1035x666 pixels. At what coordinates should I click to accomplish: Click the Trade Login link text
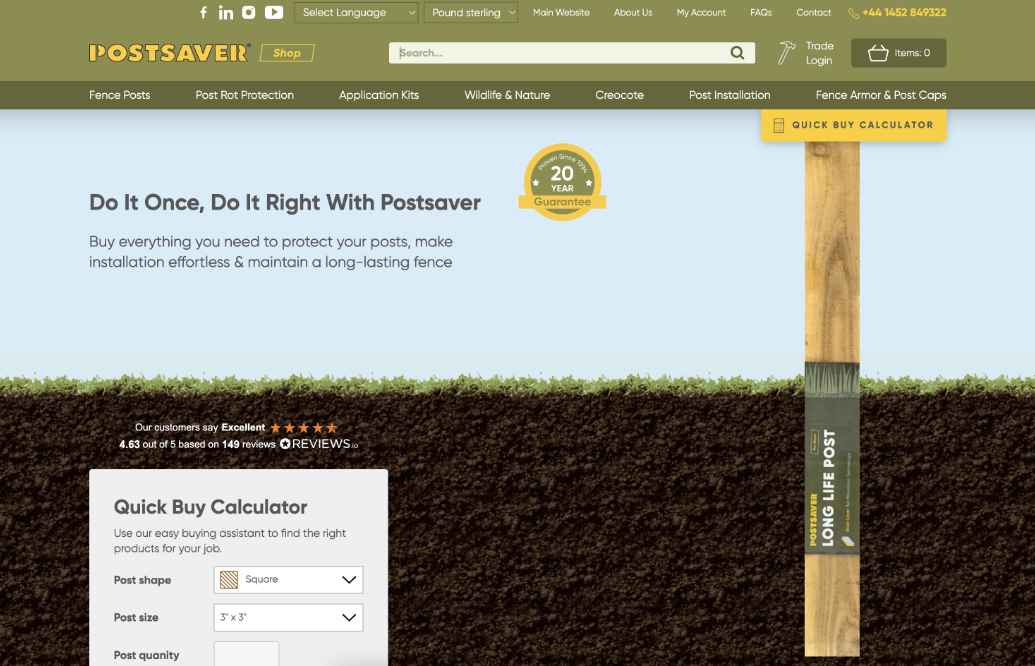tap(819, 53)
